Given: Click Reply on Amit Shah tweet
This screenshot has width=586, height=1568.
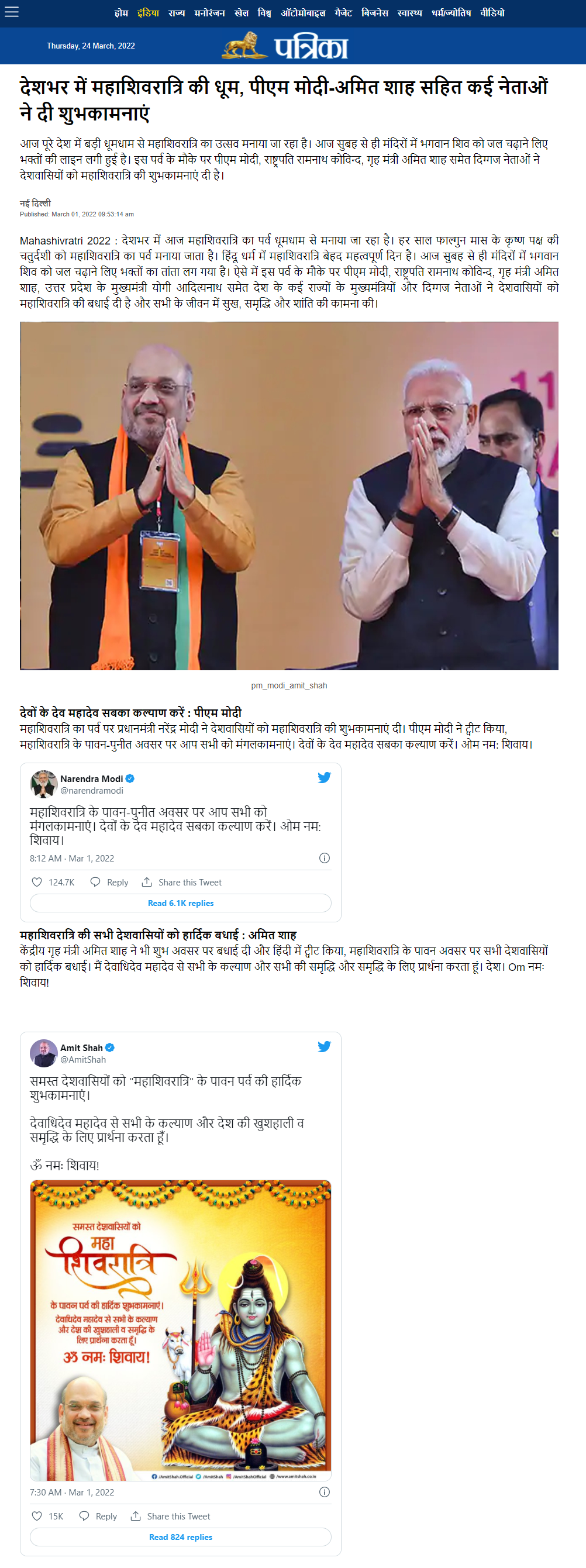Looking at the screenshot, I should [98, 1515].
